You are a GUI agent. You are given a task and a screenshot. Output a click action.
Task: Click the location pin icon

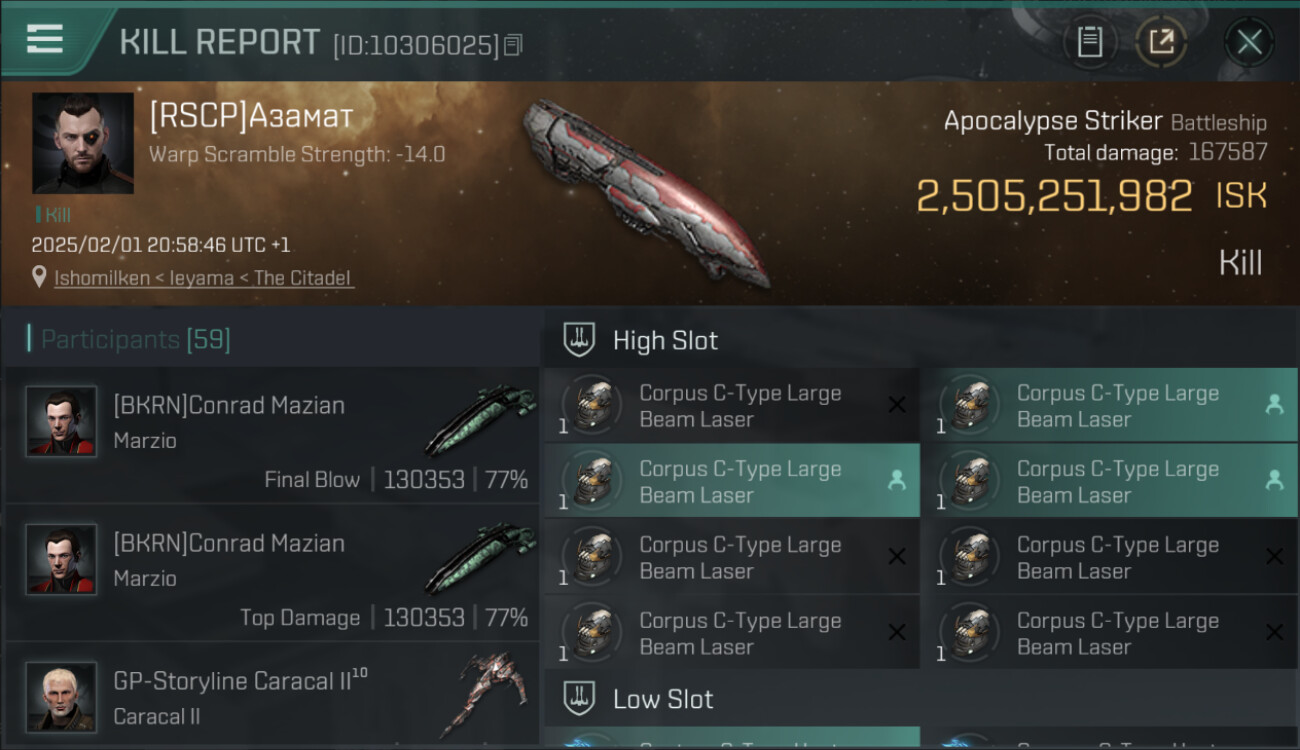[x=39, y=277]
